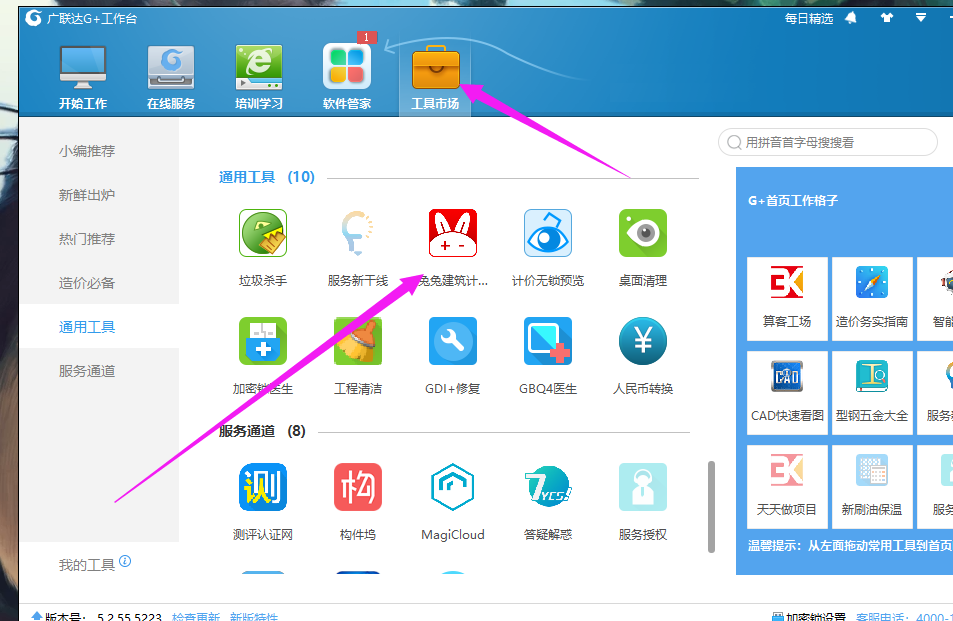The height and width of the screenshot is (621, 953).
Task: Click the 检查更新 link
Action: pos(196,616)
